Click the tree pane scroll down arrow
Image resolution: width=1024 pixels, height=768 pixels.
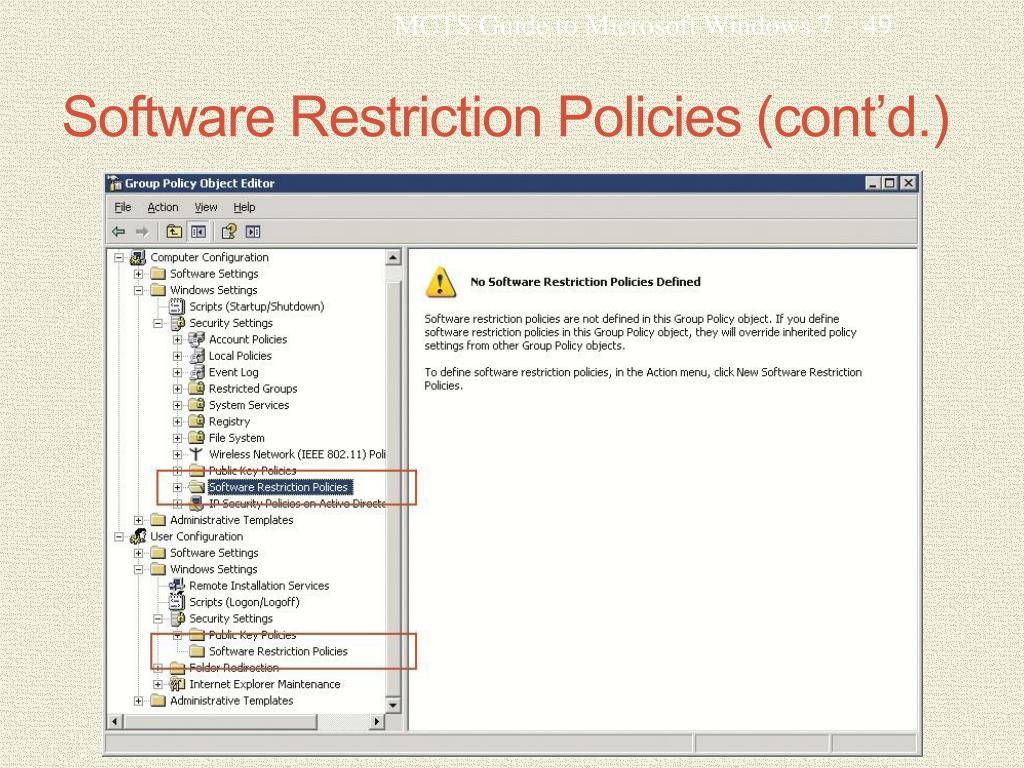coord(393,705)
